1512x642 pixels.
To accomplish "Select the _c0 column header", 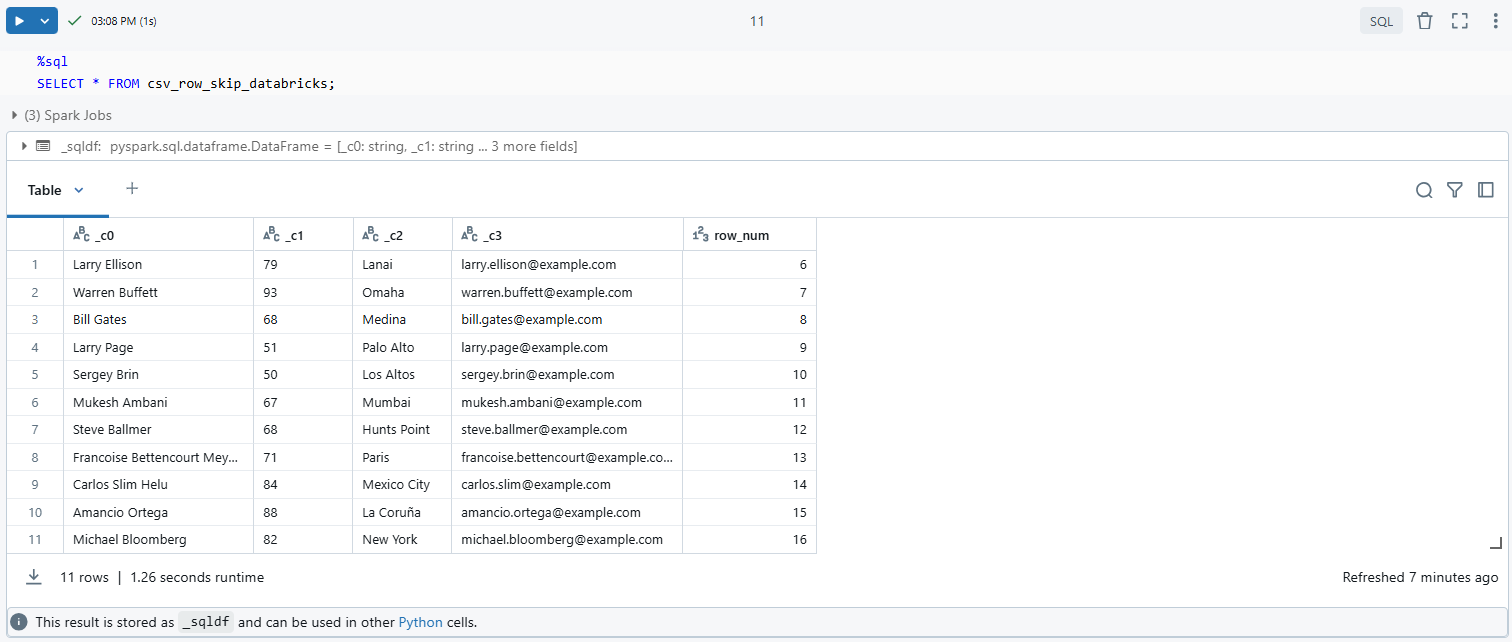I will (100, 234).
